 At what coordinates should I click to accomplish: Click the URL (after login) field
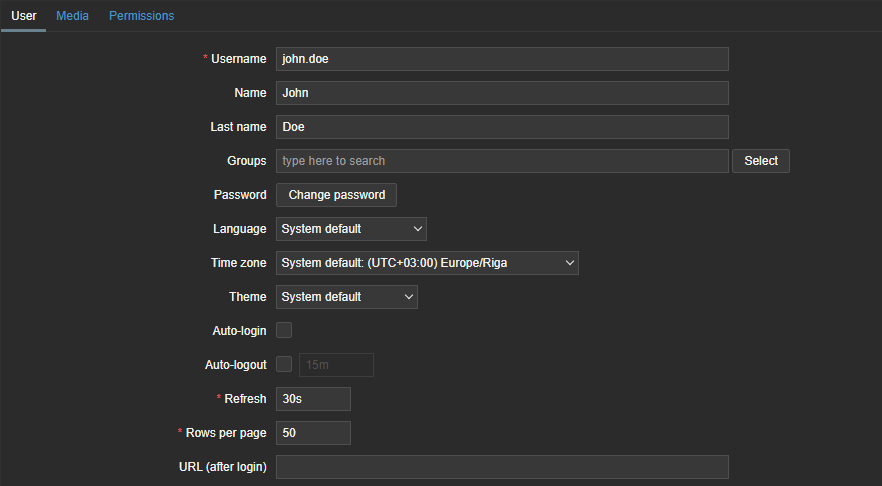[x=502, y=467]
